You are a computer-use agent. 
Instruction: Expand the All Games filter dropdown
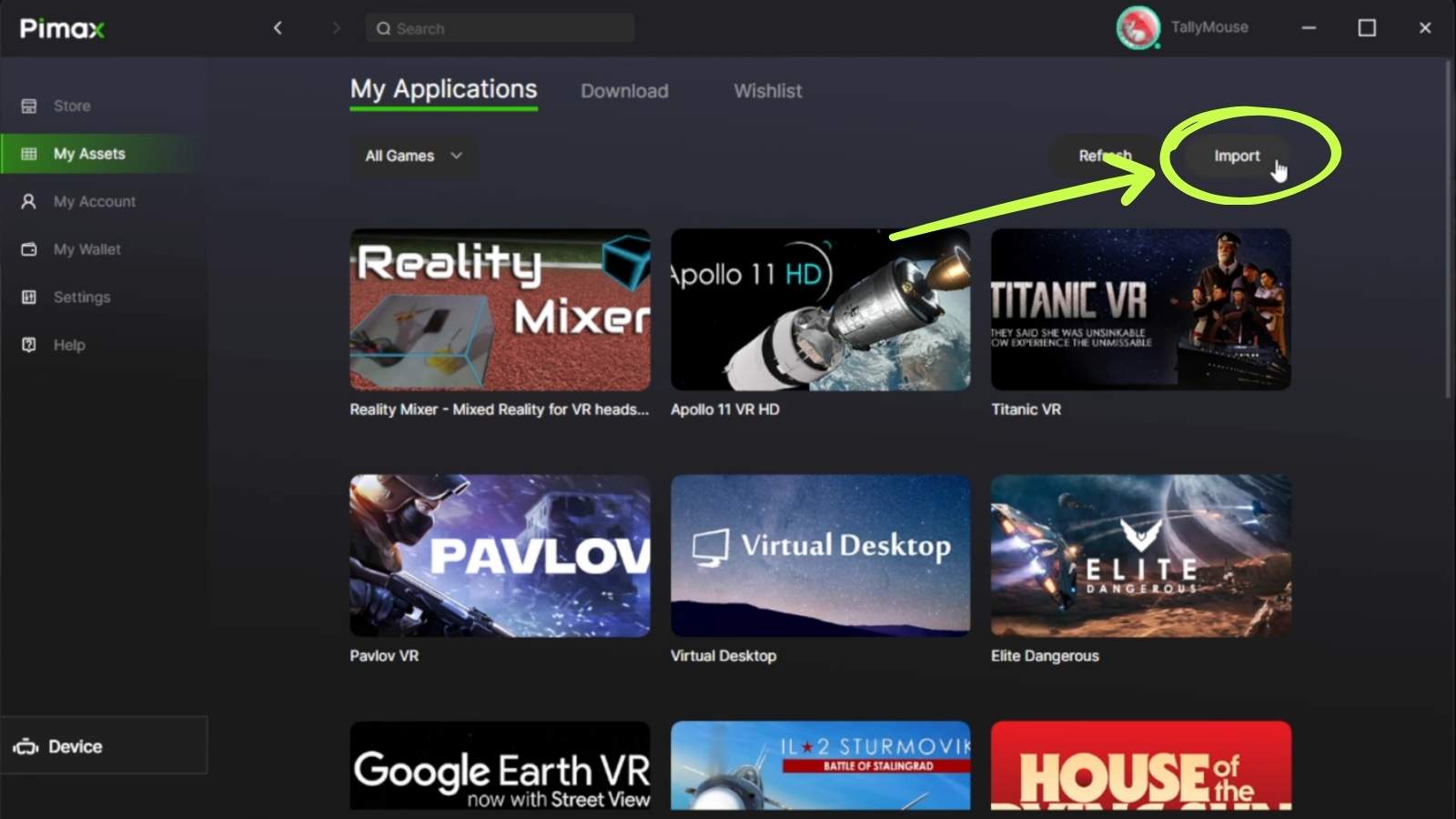pos(414,156)
